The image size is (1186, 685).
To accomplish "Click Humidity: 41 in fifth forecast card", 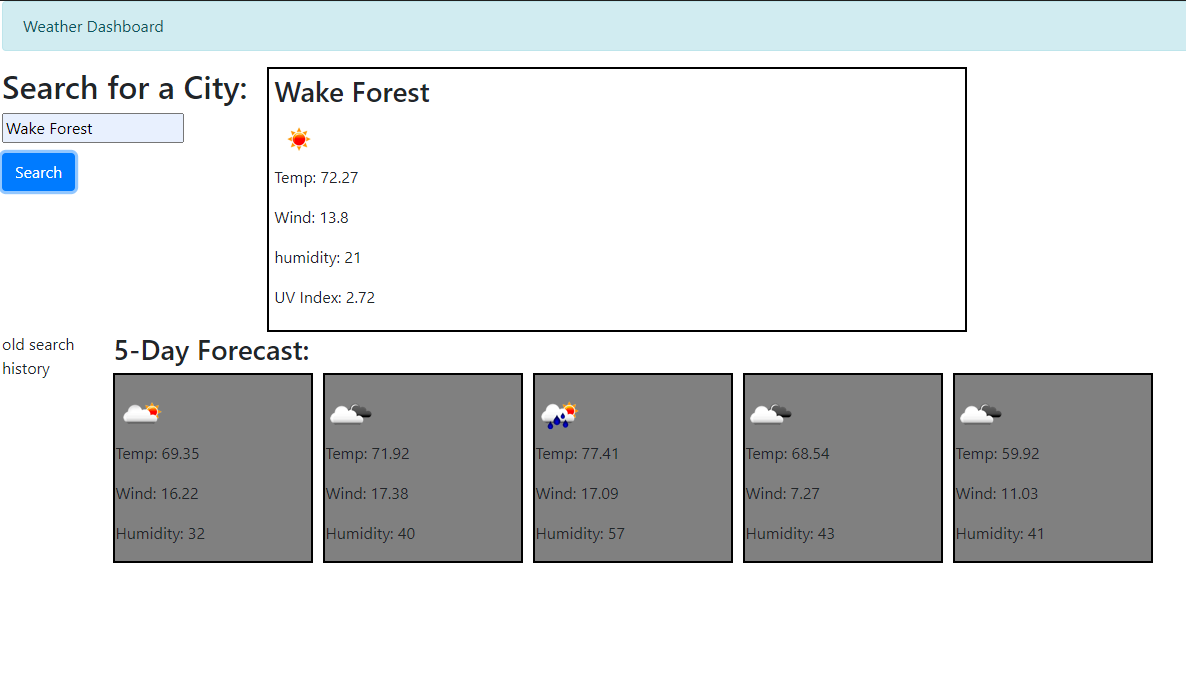I will (x=1001, y=534).
